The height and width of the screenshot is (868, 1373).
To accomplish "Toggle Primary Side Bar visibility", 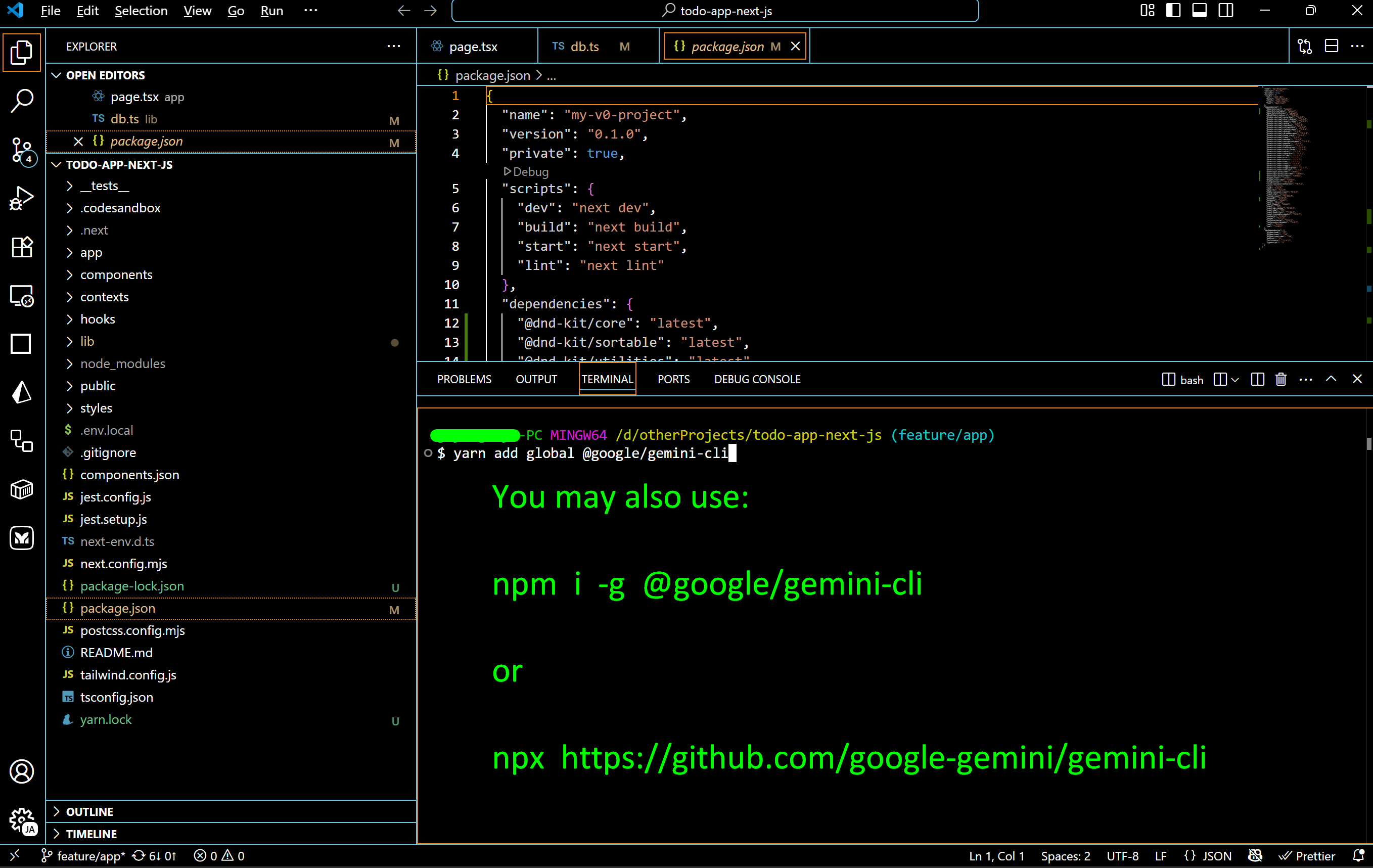I will [1173, 11].
